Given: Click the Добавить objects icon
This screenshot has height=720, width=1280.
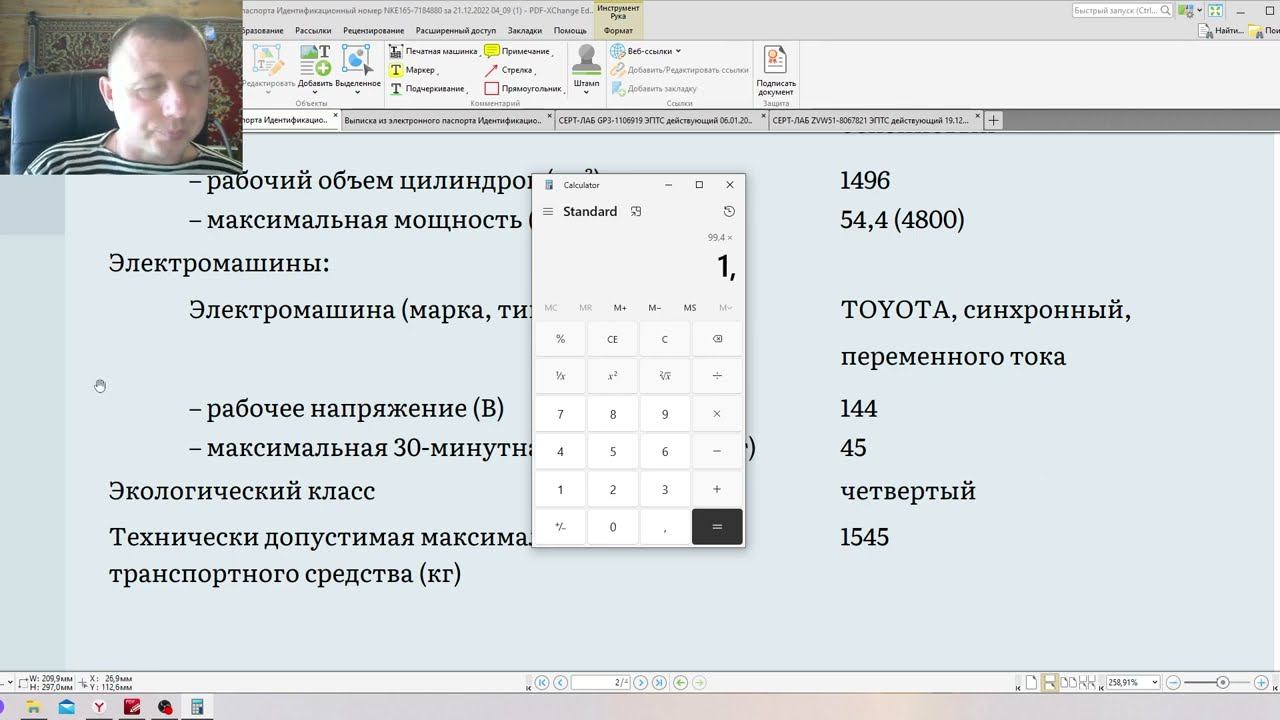Looking at the screenshot, I should point(315,67).
